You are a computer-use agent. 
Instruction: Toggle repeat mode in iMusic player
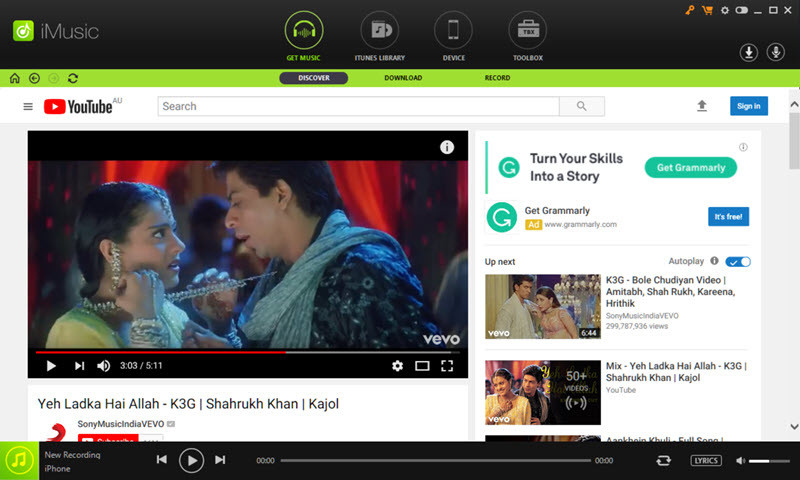(x=663, y=461)
